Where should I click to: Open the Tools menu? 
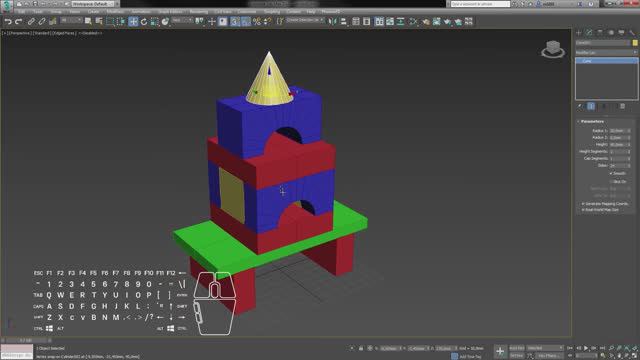[x=38, y=12]
